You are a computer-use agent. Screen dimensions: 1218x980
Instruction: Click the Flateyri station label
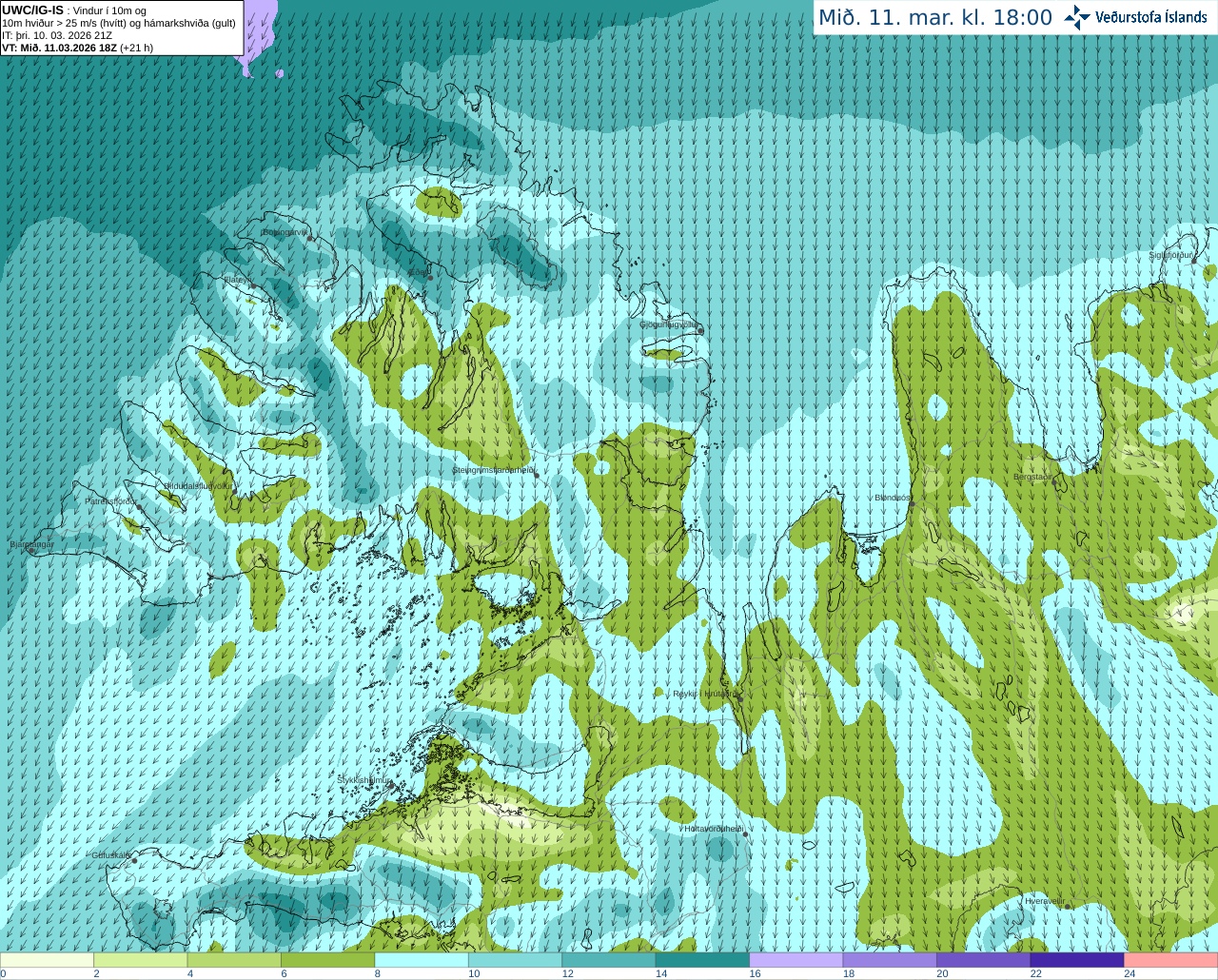[x=237, y=280]
